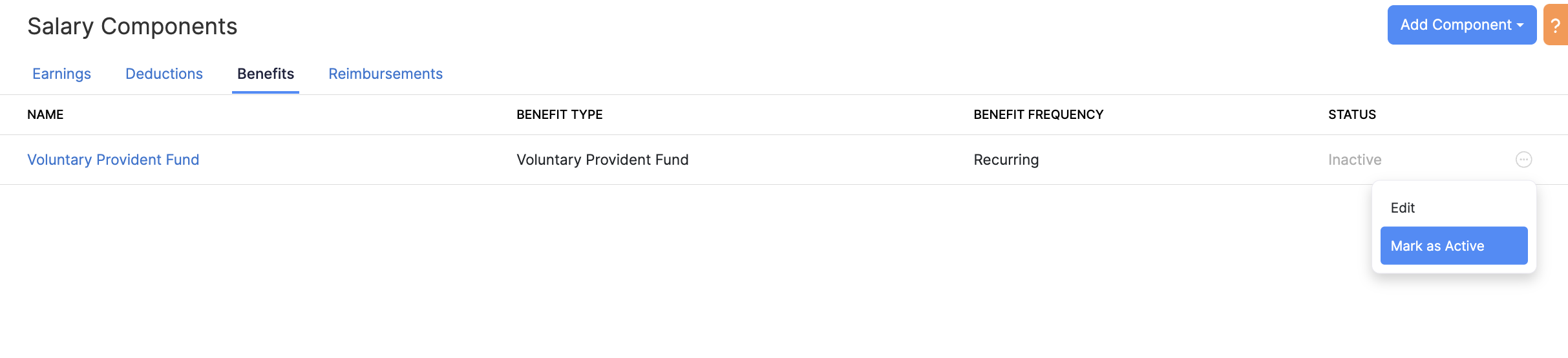Click the BENEFIT TYPE column header
1568x358 pixels.
pyautogui.click(x=559, y=115)
